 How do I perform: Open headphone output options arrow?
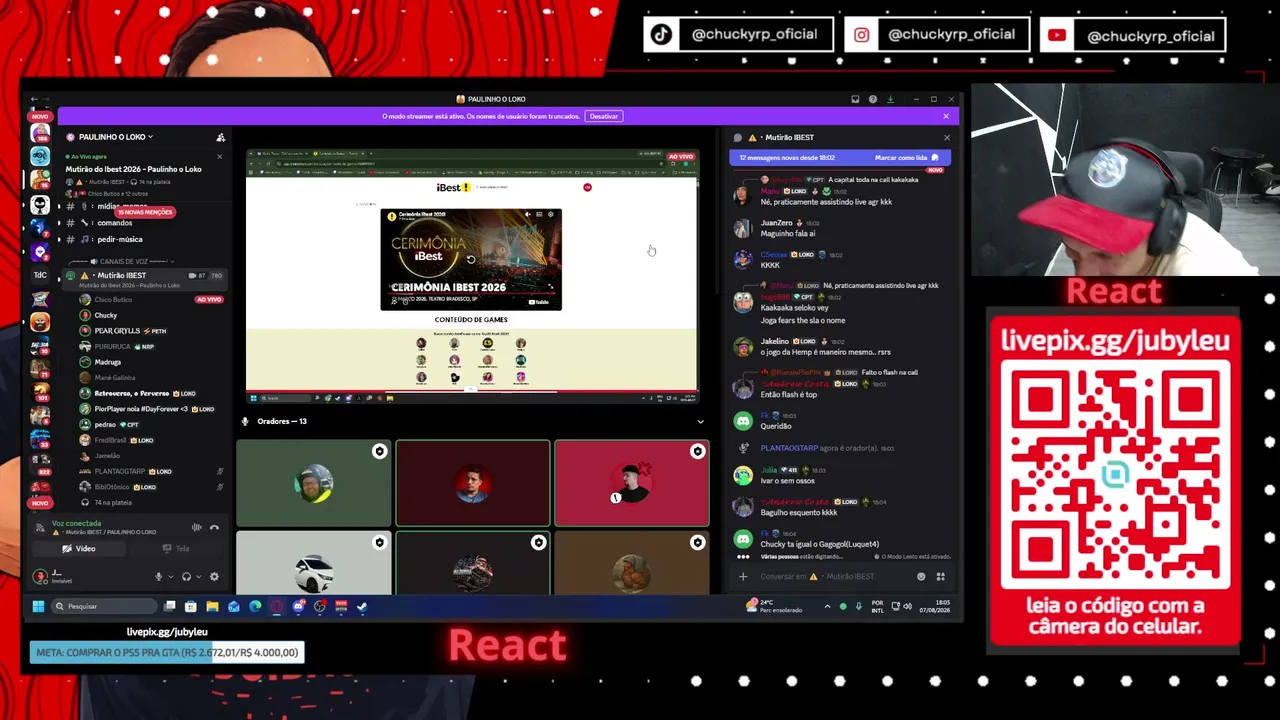[198, 576]
